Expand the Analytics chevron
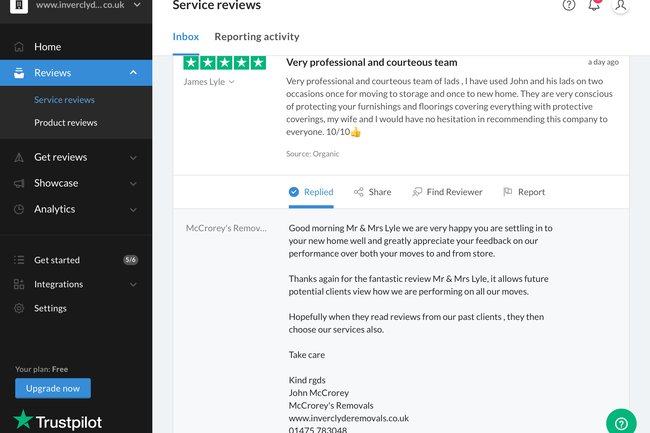This screenshot has width=650, height=433. 133,210
